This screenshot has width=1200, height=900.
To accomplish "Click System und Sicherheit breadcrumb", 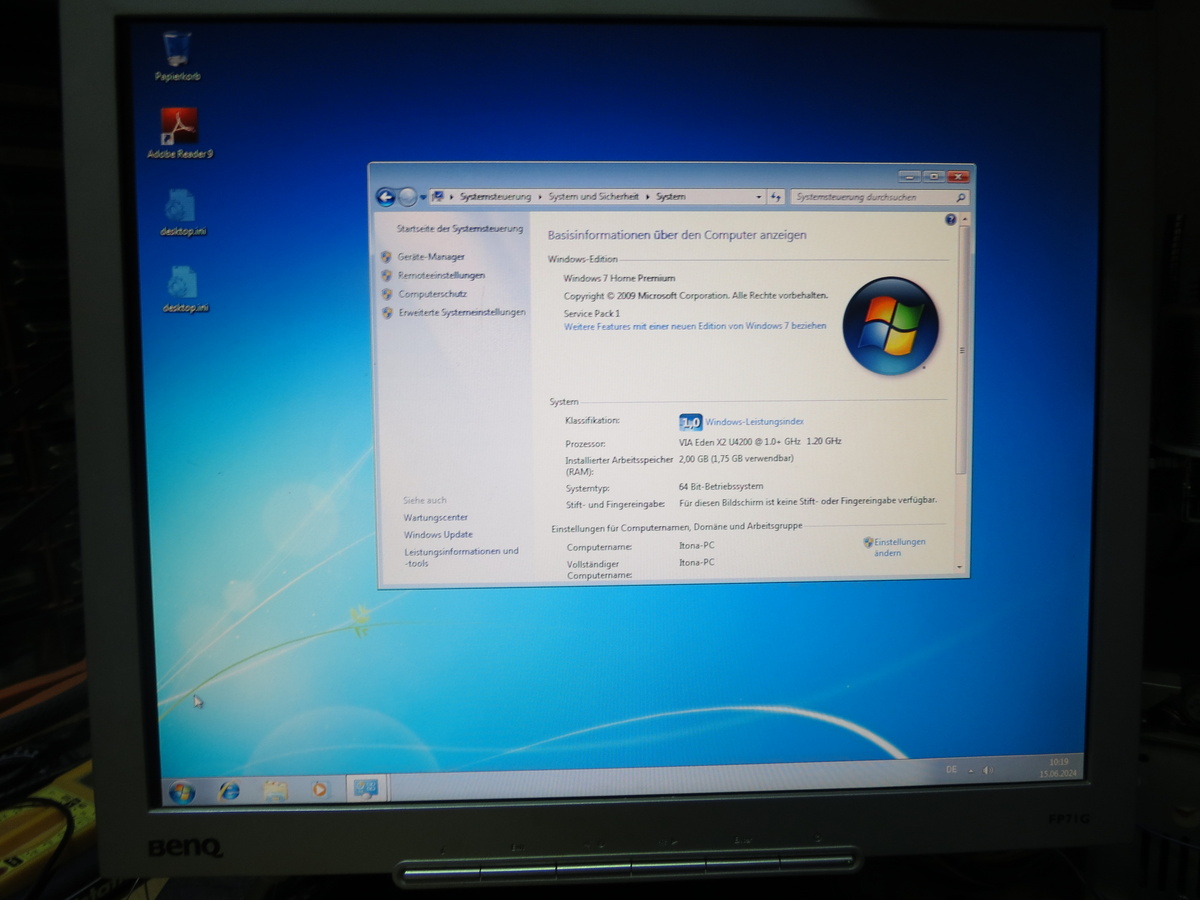I will pos(594,197).
